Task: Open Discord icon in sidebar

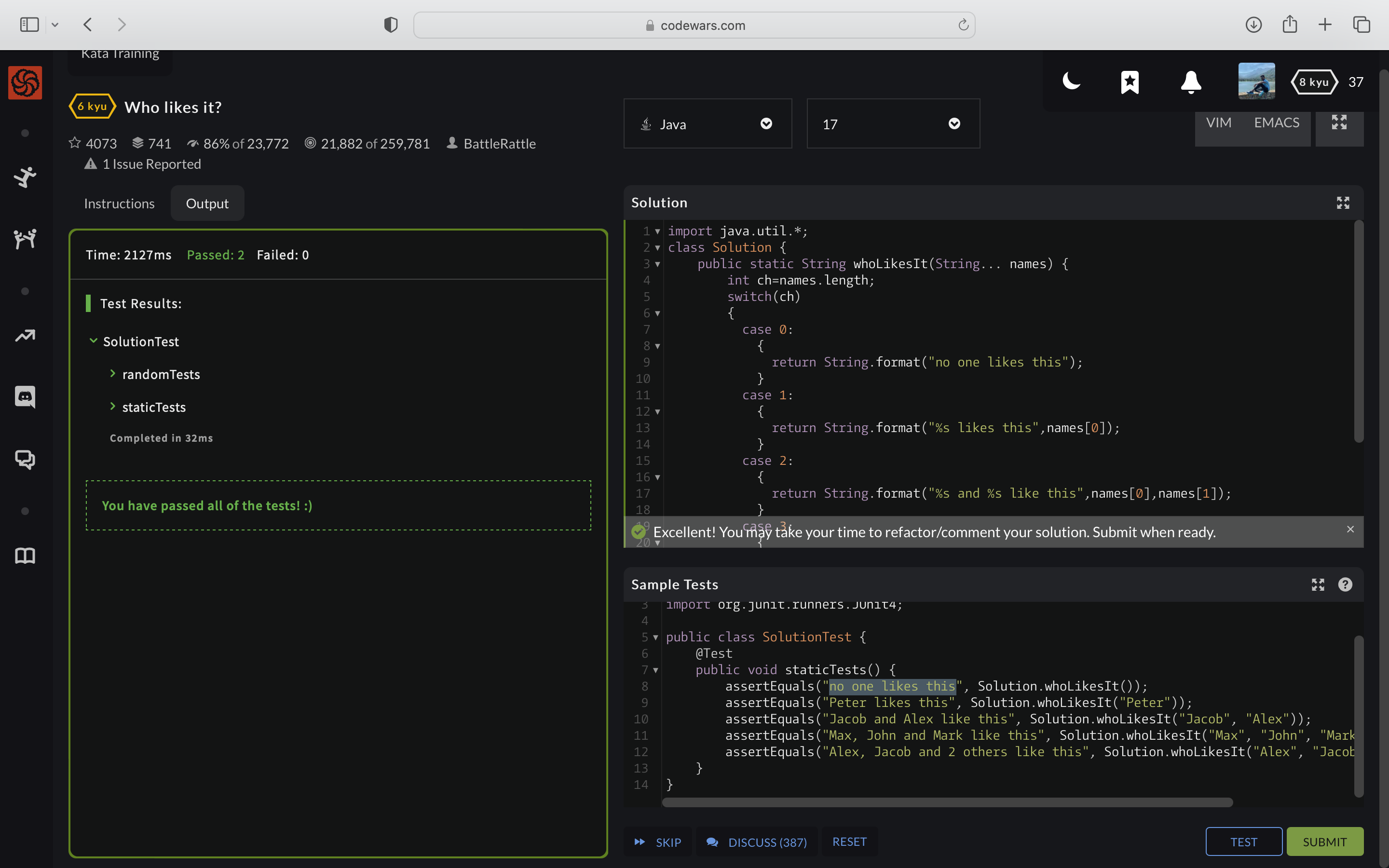Action: point(25,396)
